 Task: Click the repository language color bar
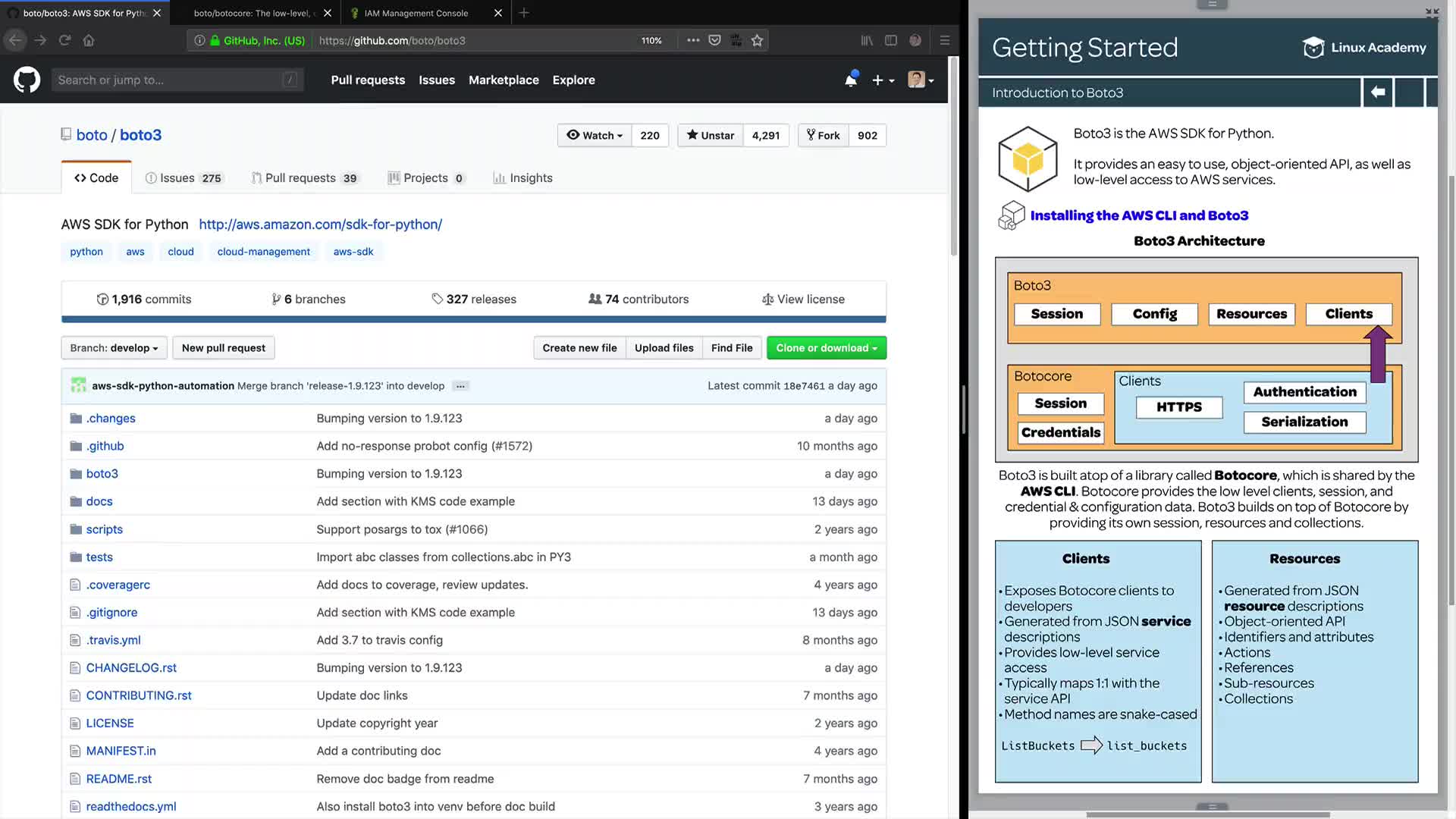tap(473, 319)
